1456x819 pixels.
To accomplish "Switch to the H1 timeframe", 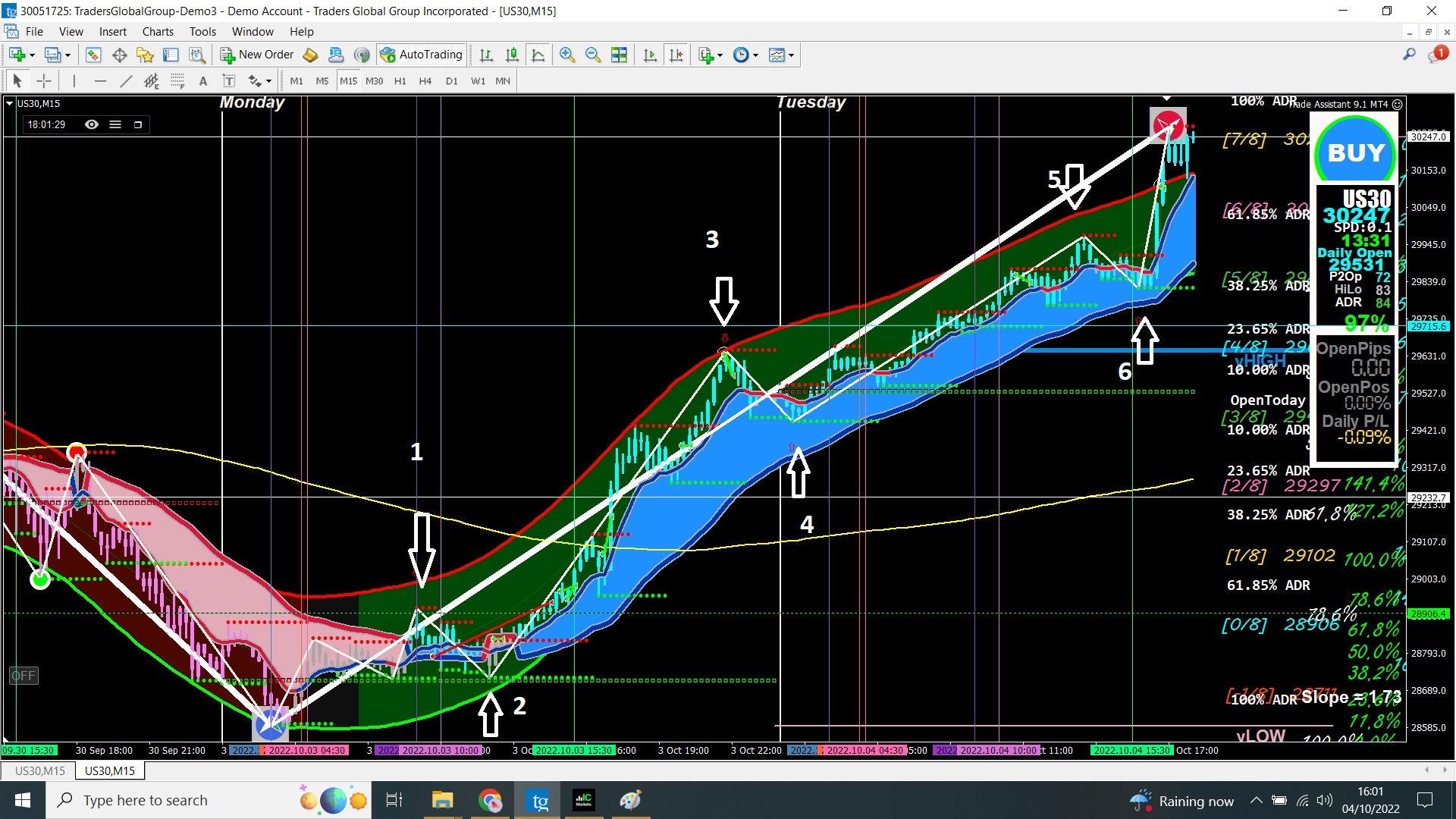I will coord(400,81).
